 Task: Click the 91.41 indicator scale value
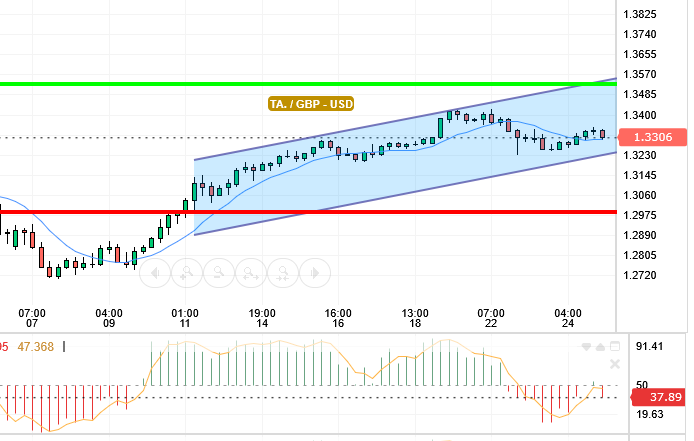[649, 346]
